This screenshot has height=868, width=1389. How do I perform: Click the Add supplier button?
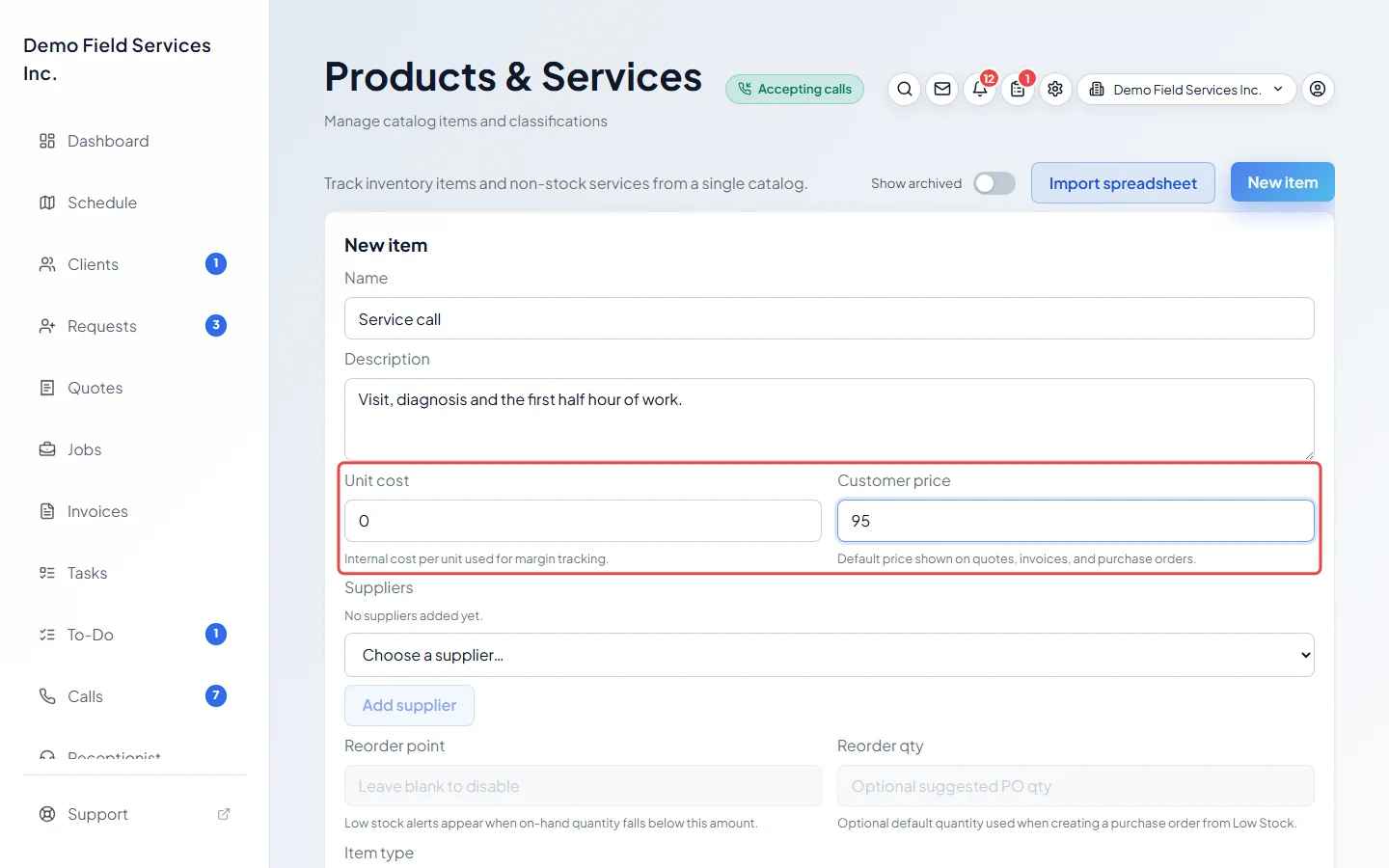click(x=409, y=705)
